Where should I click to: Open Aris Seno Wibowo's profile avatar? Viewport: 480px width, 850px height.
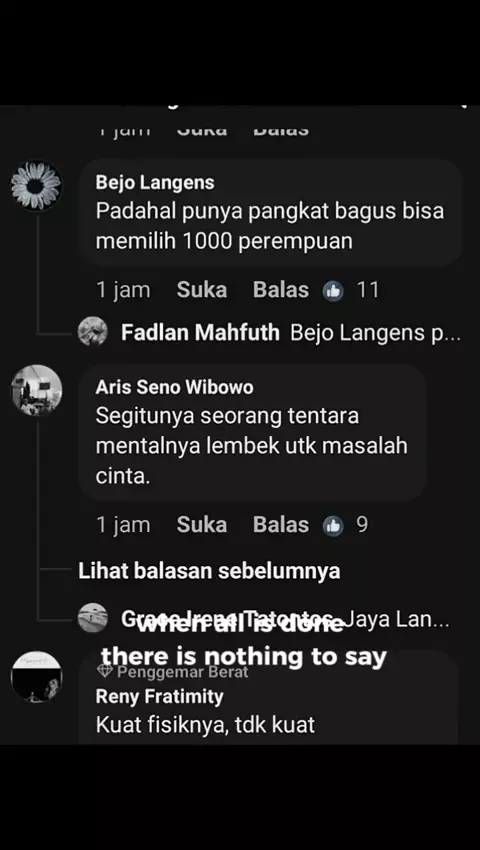click(36, 390)
